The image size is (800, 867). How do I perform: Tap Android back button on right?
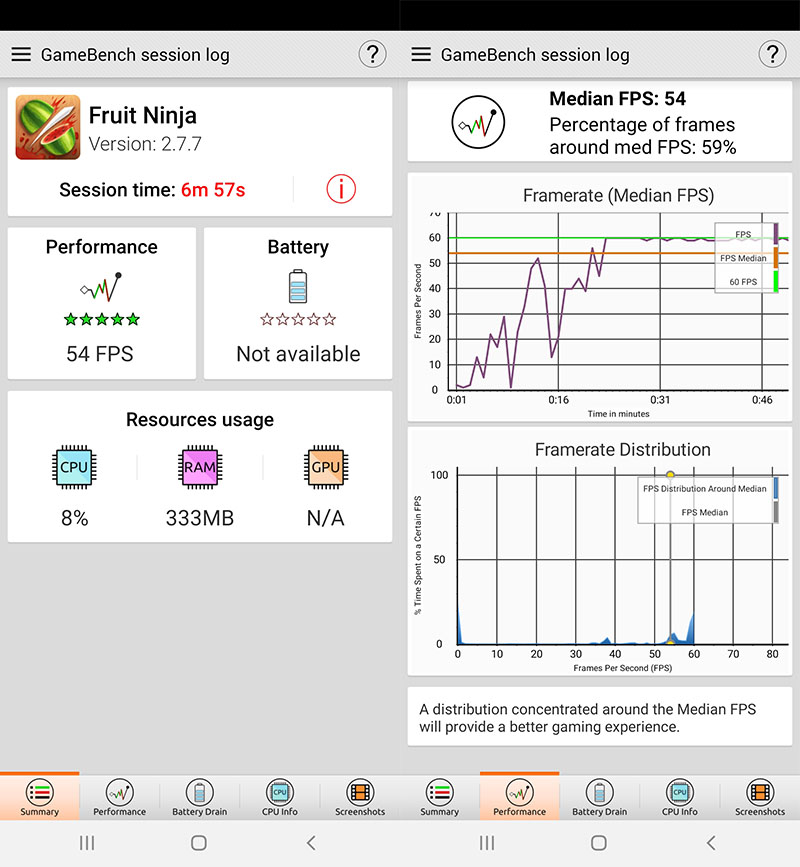click(712, 843)
